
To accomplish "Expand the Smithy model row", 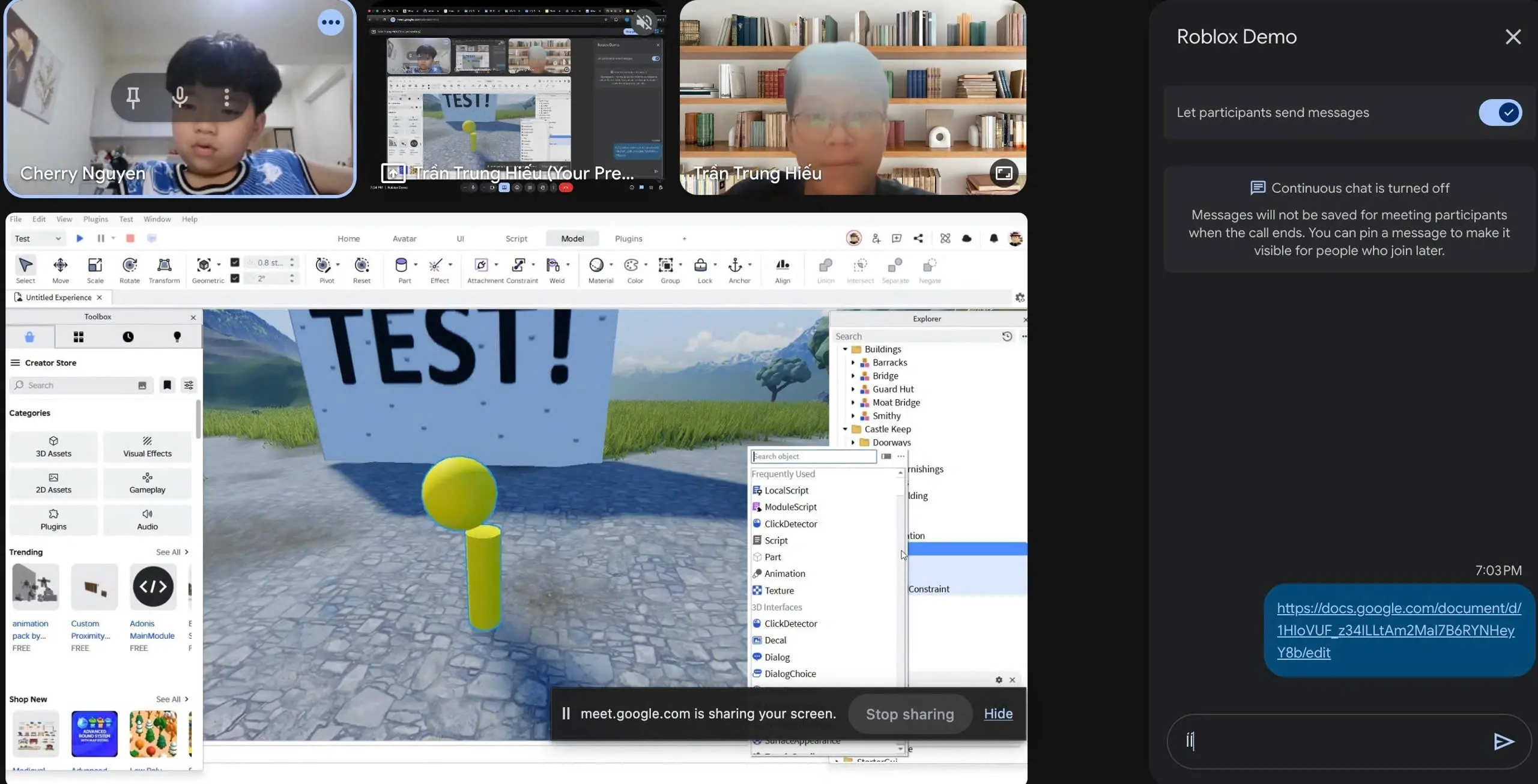I will 853,415.
